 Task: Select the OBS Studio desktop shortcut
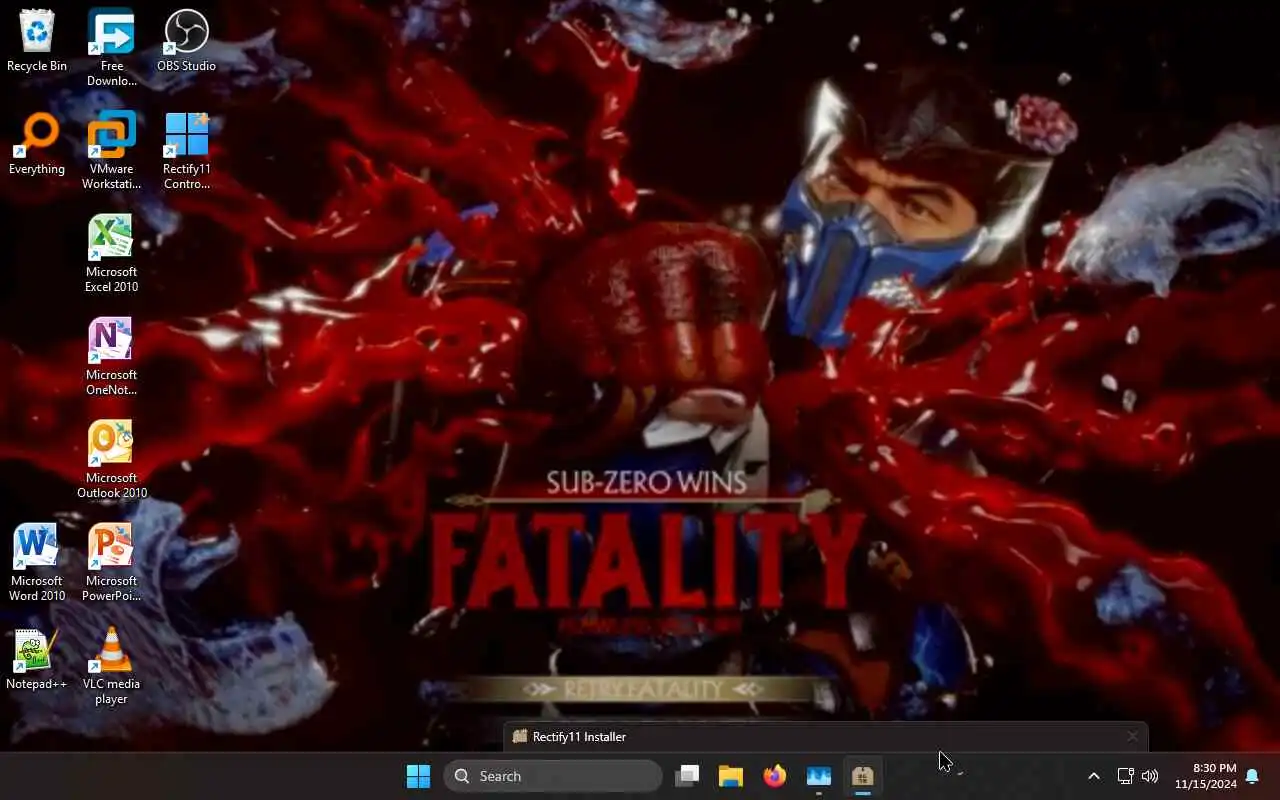pos(186,41)
